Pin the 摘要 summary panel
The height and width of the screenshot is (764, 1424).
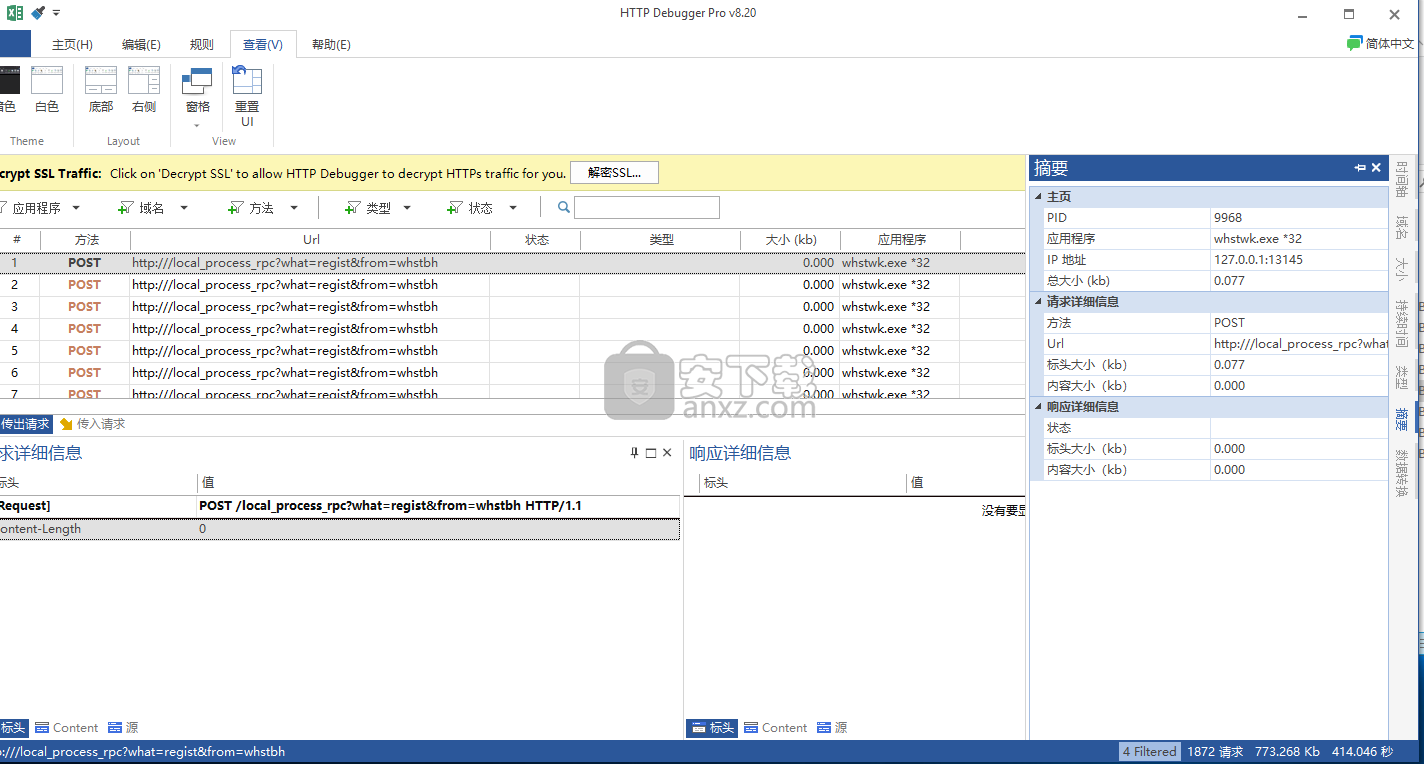point(1360,168)
